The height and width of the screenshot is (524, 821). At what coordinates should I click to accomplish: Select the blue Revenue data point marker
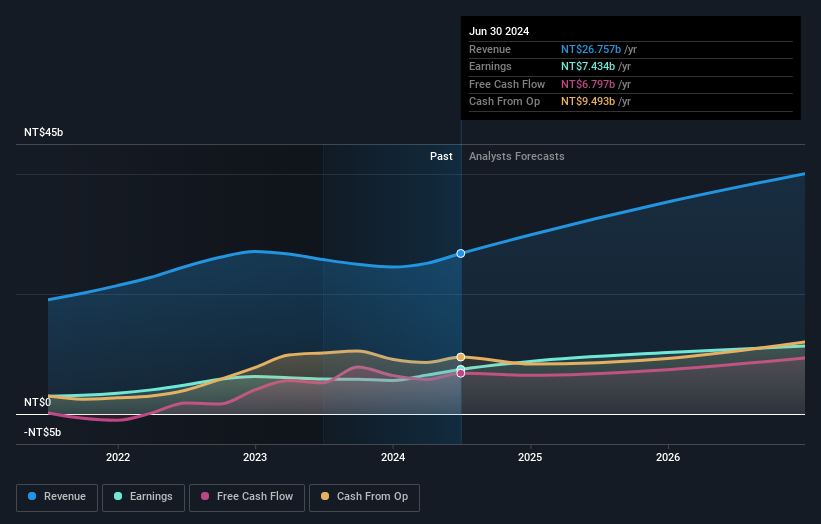click(x=461, y=253)
